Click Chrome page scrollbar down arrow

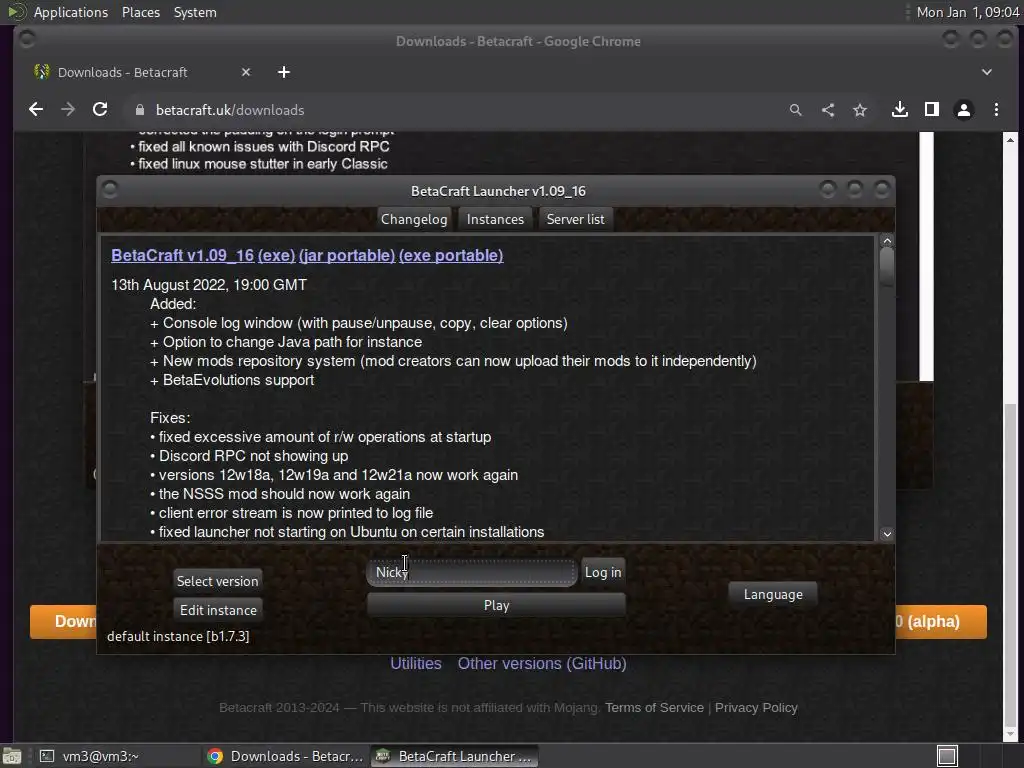click(x=1010, y=735)
